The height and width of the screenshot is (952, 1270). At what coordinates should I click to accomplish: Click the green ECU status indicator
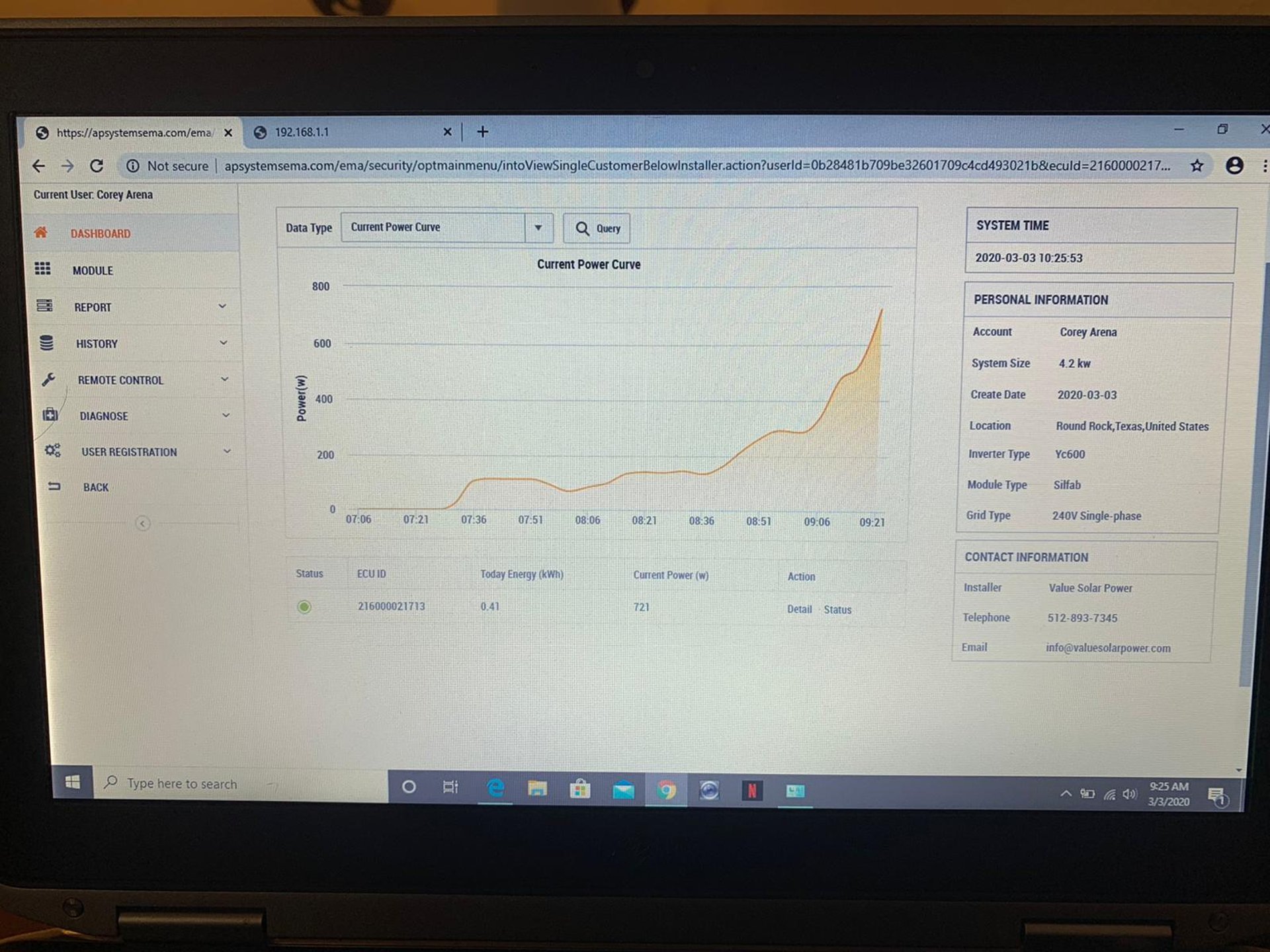tap(304, 607)
